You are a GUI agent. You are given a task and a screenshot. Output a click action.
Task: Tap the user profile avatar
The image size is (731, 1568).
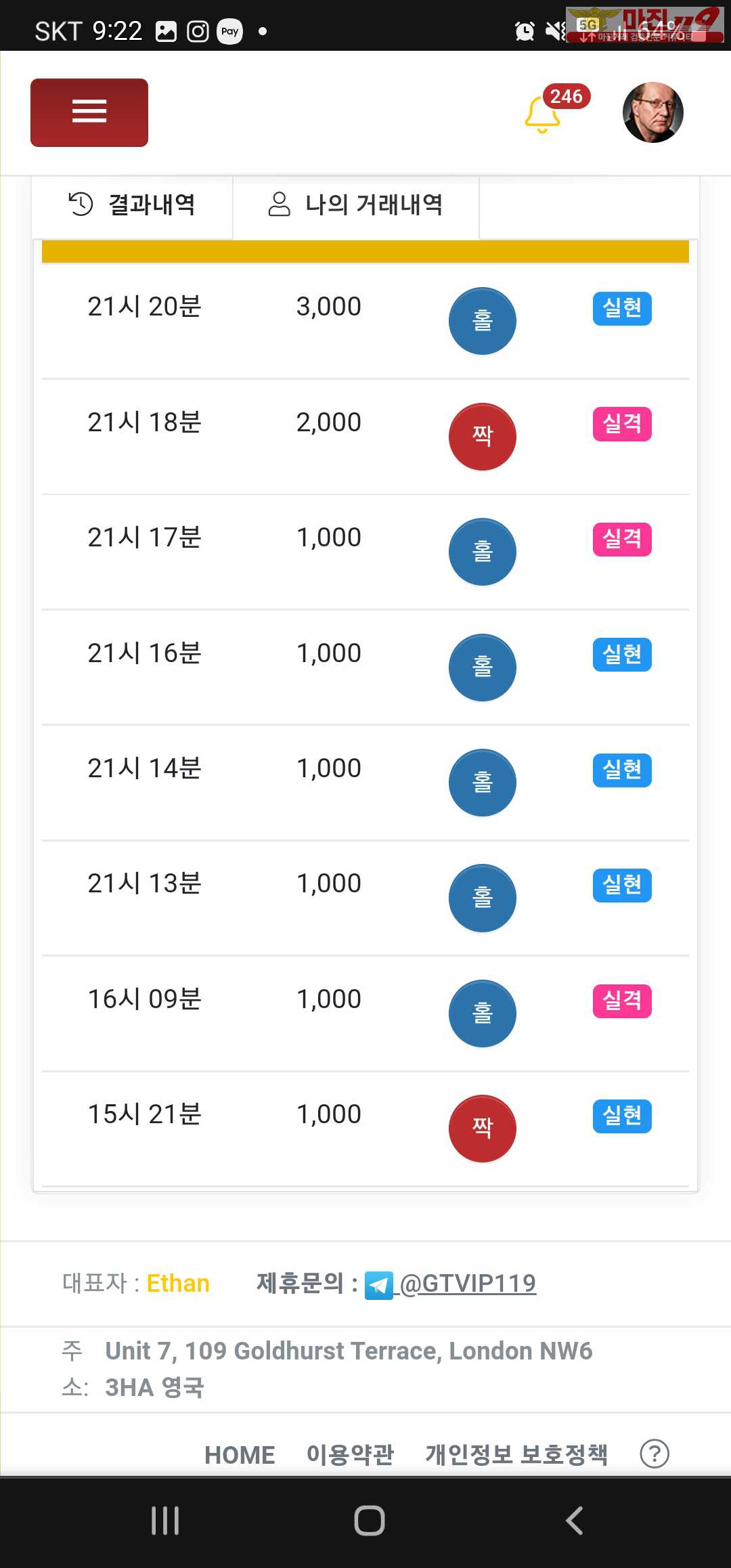(652, 112)
